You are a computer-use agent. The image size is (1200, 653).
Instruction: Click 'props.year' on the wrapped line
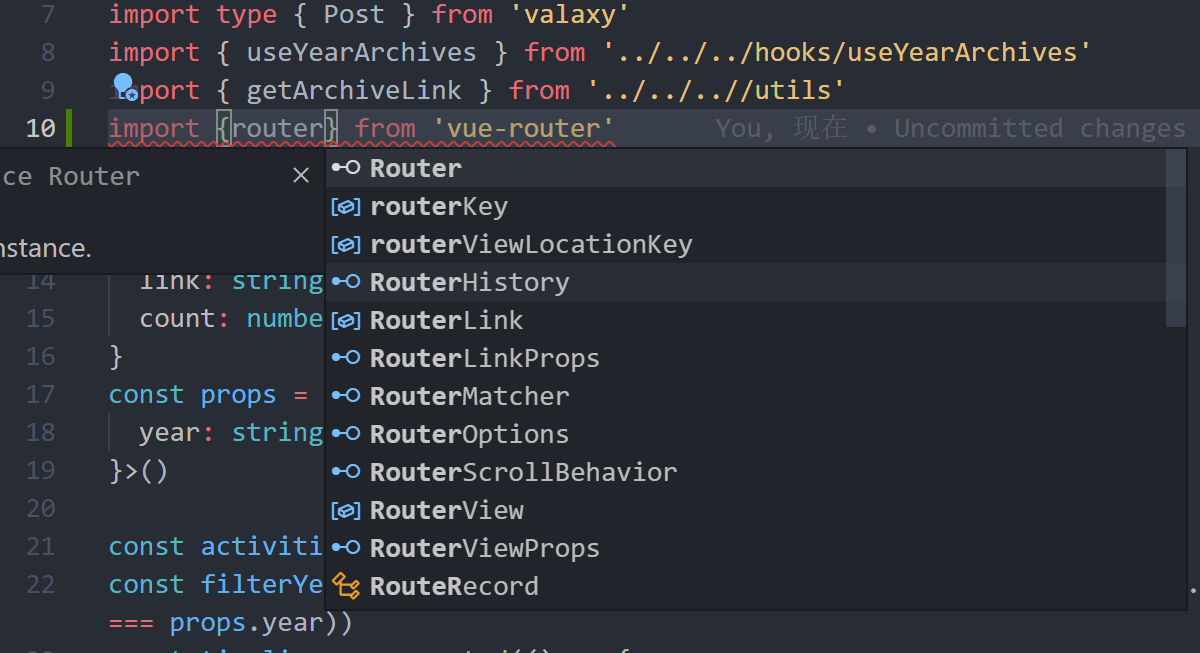[246, 623]
